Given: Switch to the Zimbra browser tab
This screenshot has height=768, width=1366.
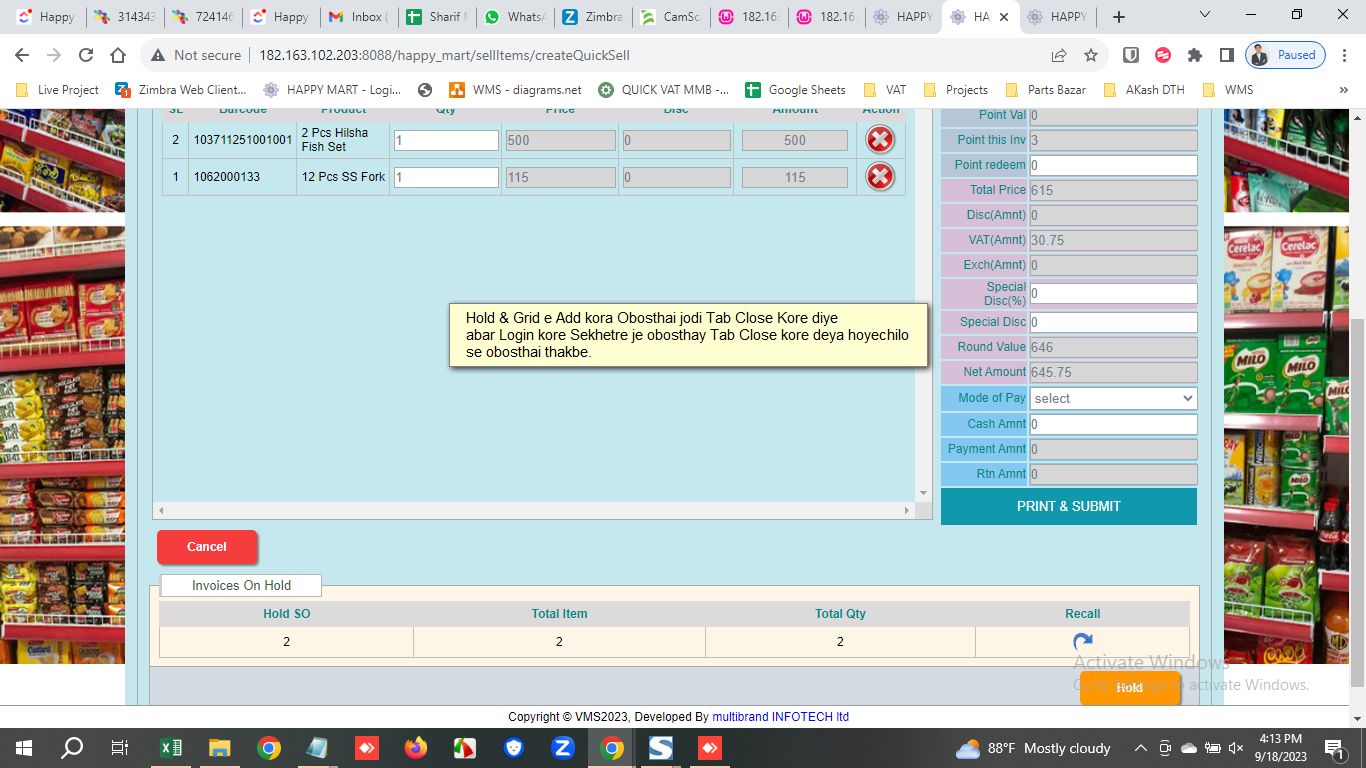Looking at the screenshot, I should 591,17.
